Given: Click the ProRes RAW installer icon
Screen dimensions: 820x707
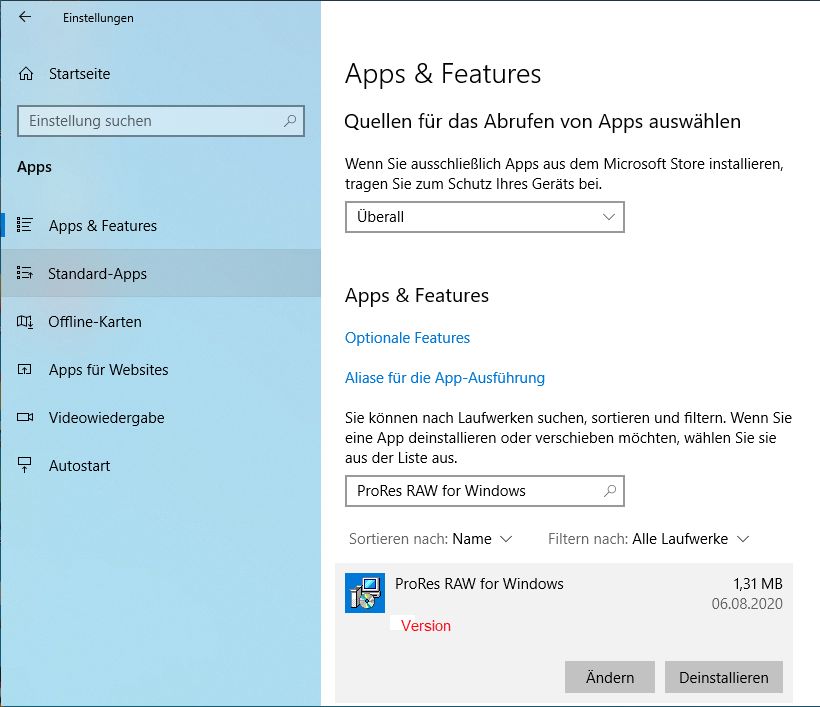Looking at the screenshot, I should click(365, 593).
